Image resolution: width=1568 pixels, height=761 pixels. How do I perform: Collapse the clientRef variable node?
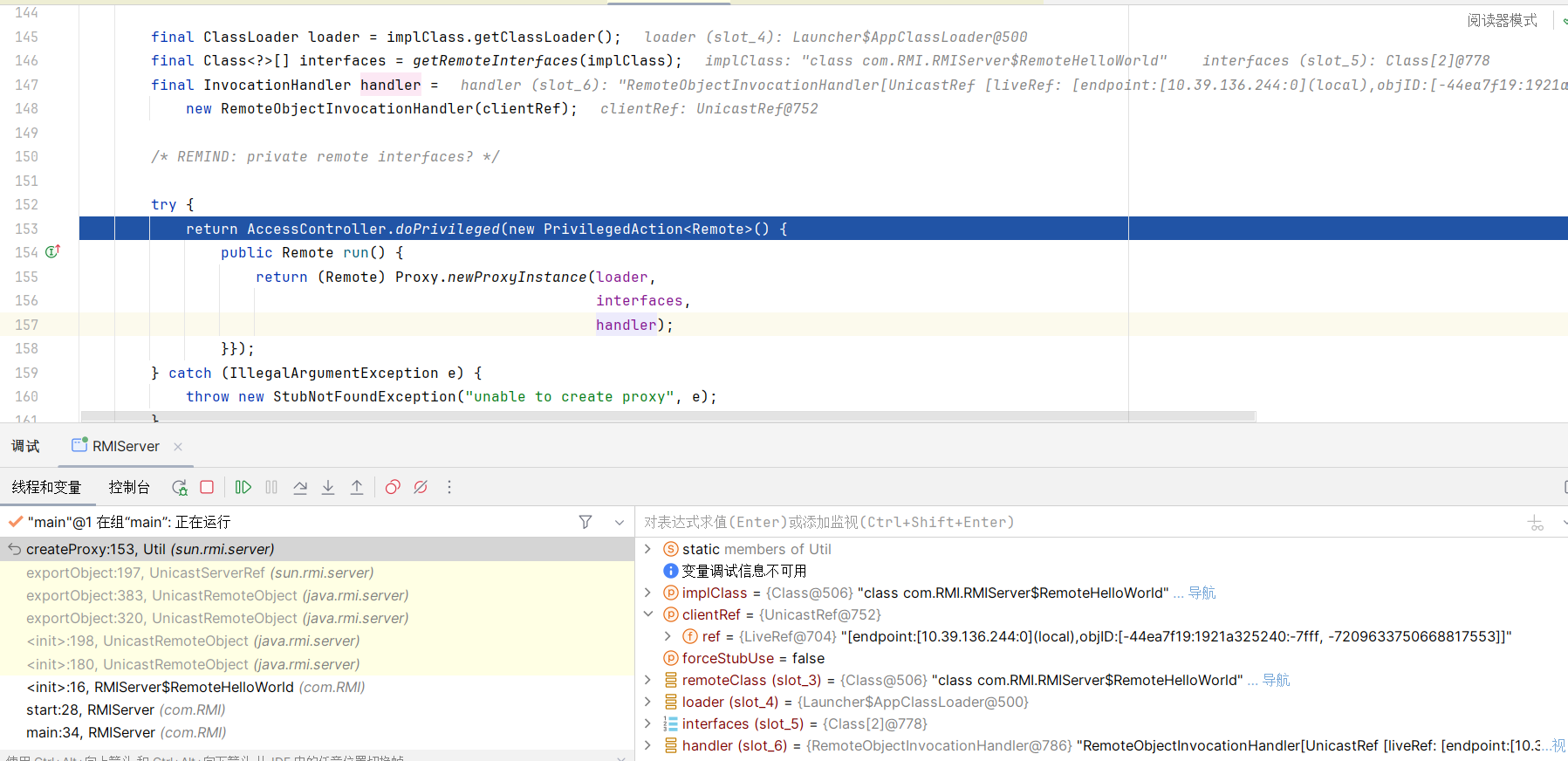pyautogui.click(x=647, y=614)
